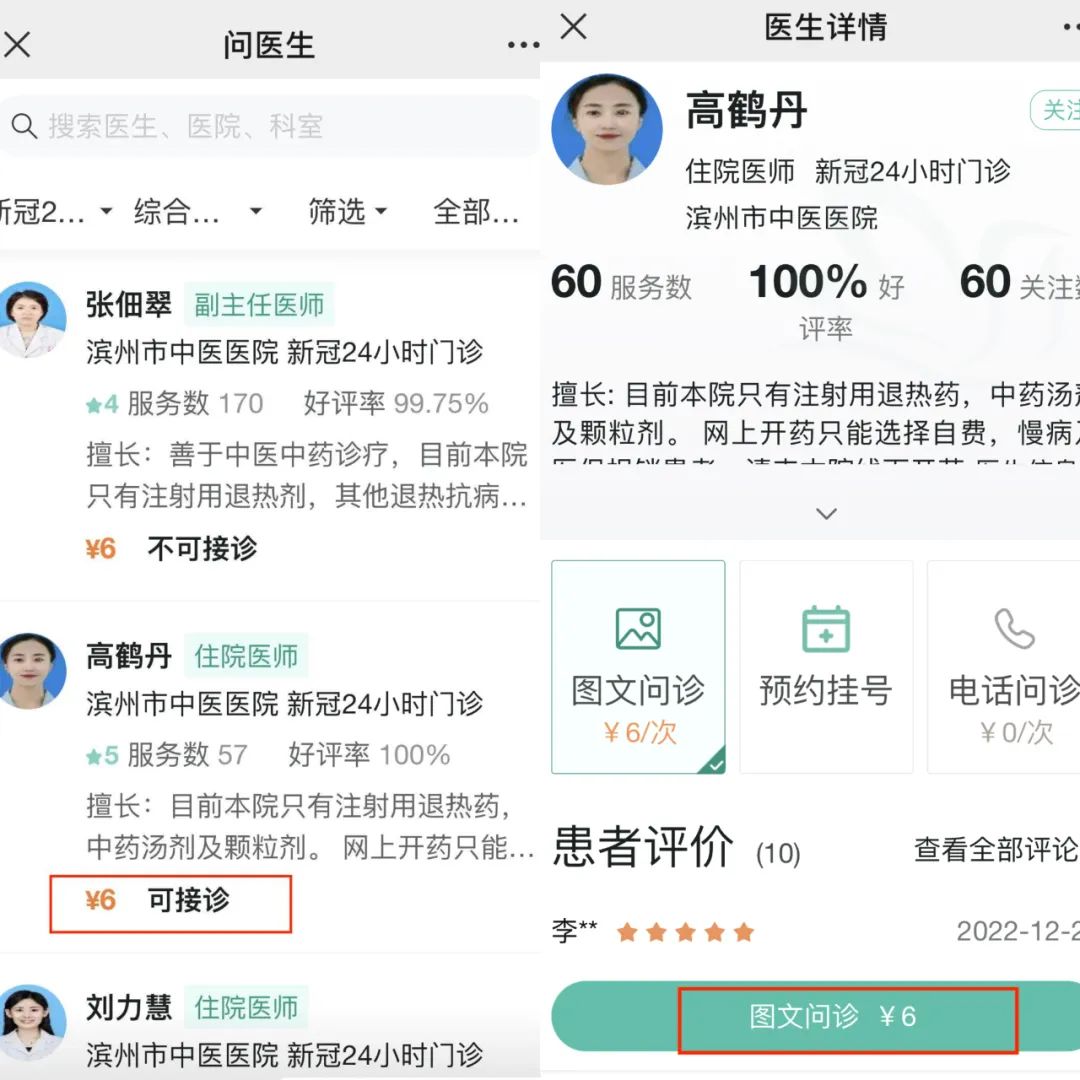This screenshot has width=1080, height=1080.
Task: Select 高鹤丹 可接诊 ¥6 entry
Action: coord(171,904)
